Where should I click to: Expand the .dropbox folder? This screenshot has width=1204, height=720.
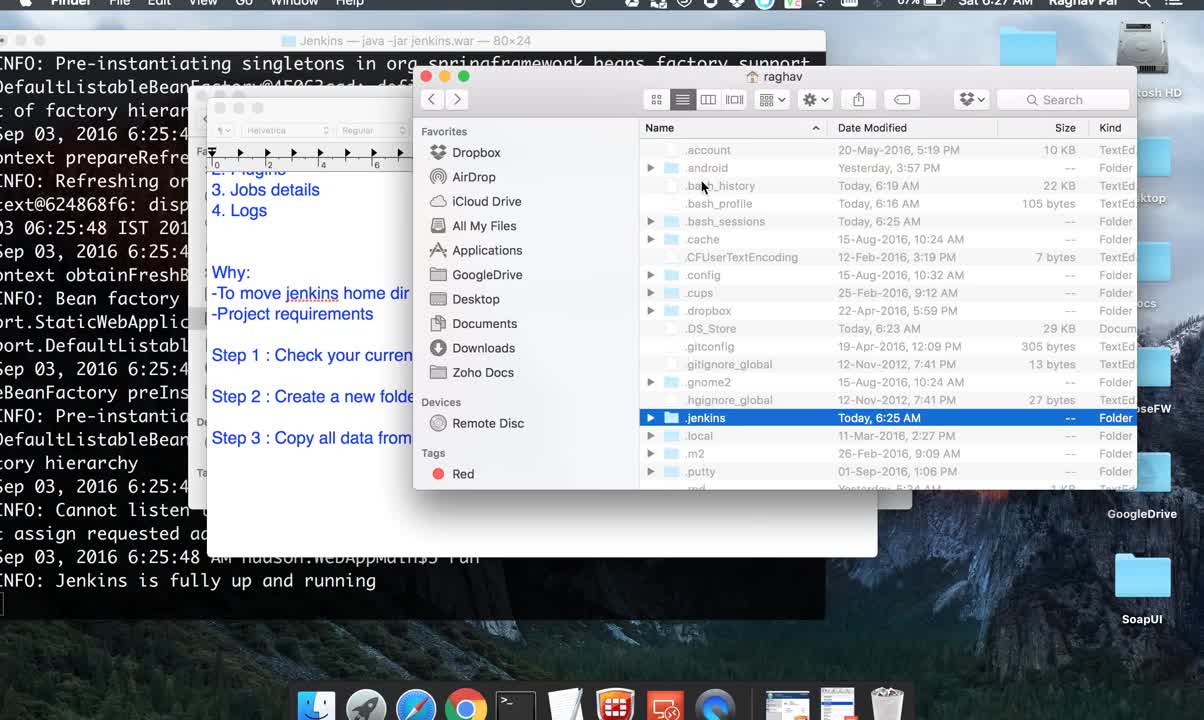pos(651,311)
